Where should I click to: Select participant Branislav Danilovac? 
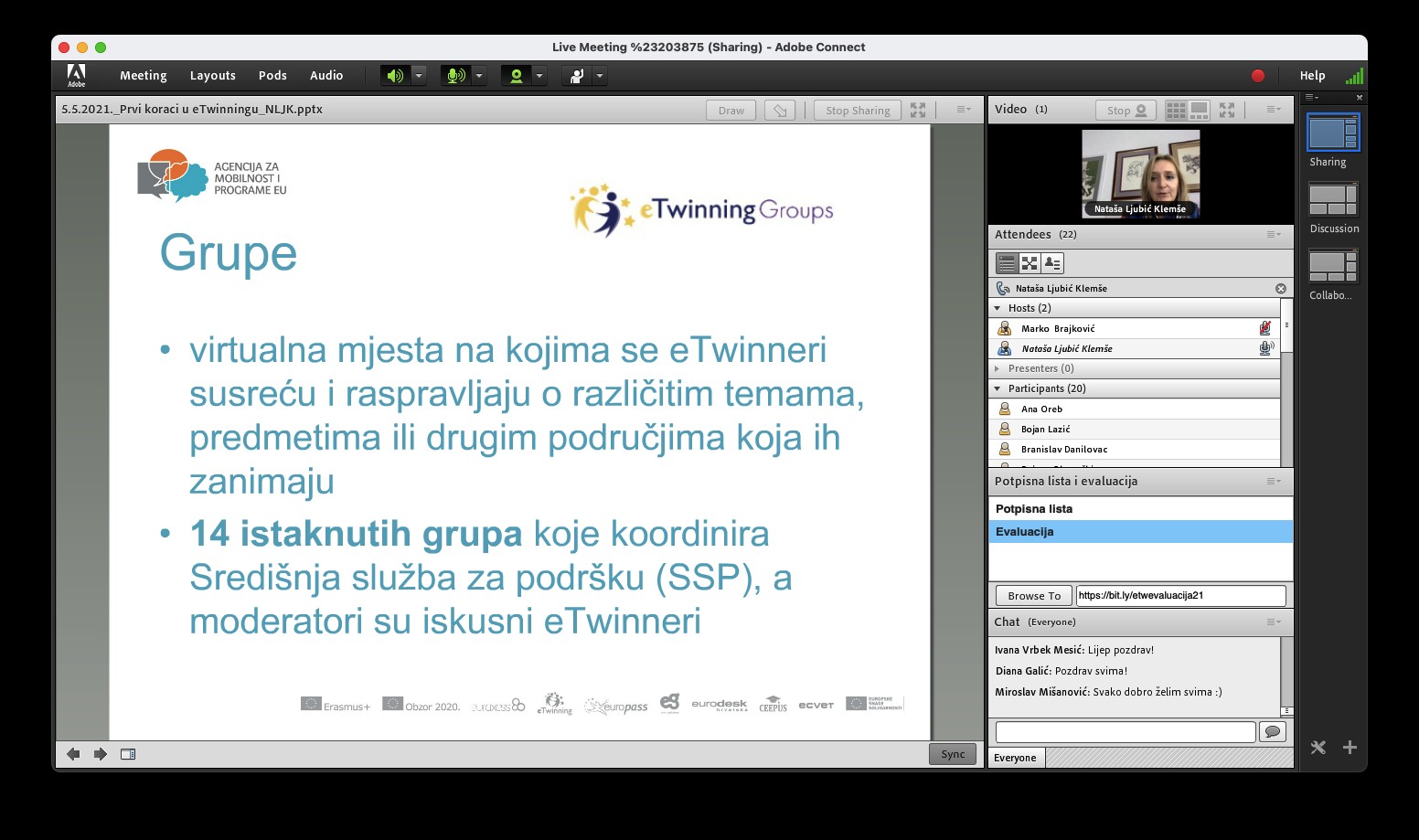[1135, 449]
